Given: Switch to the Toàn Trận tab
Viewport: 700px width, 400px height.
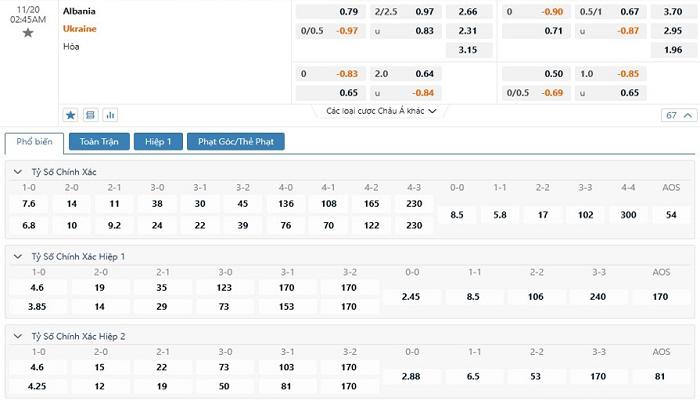Looking at the screenshot, I should pyautogui.click(x=99, y=142).
